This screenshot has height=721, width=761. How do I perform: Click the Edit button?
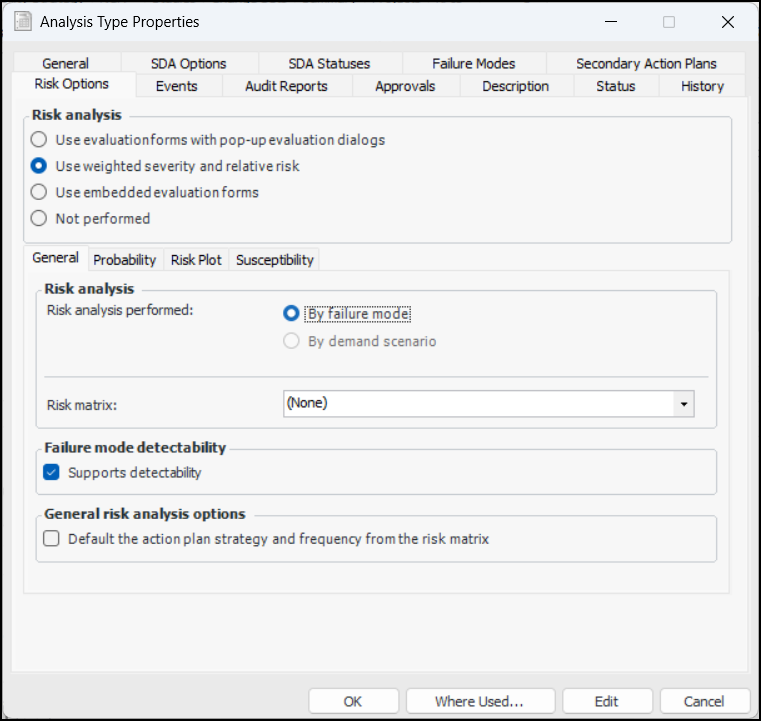click(x=606, y=701)
